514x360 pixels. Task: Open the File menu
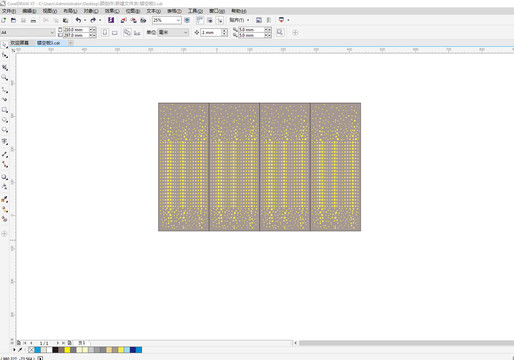tap(9, 11)
